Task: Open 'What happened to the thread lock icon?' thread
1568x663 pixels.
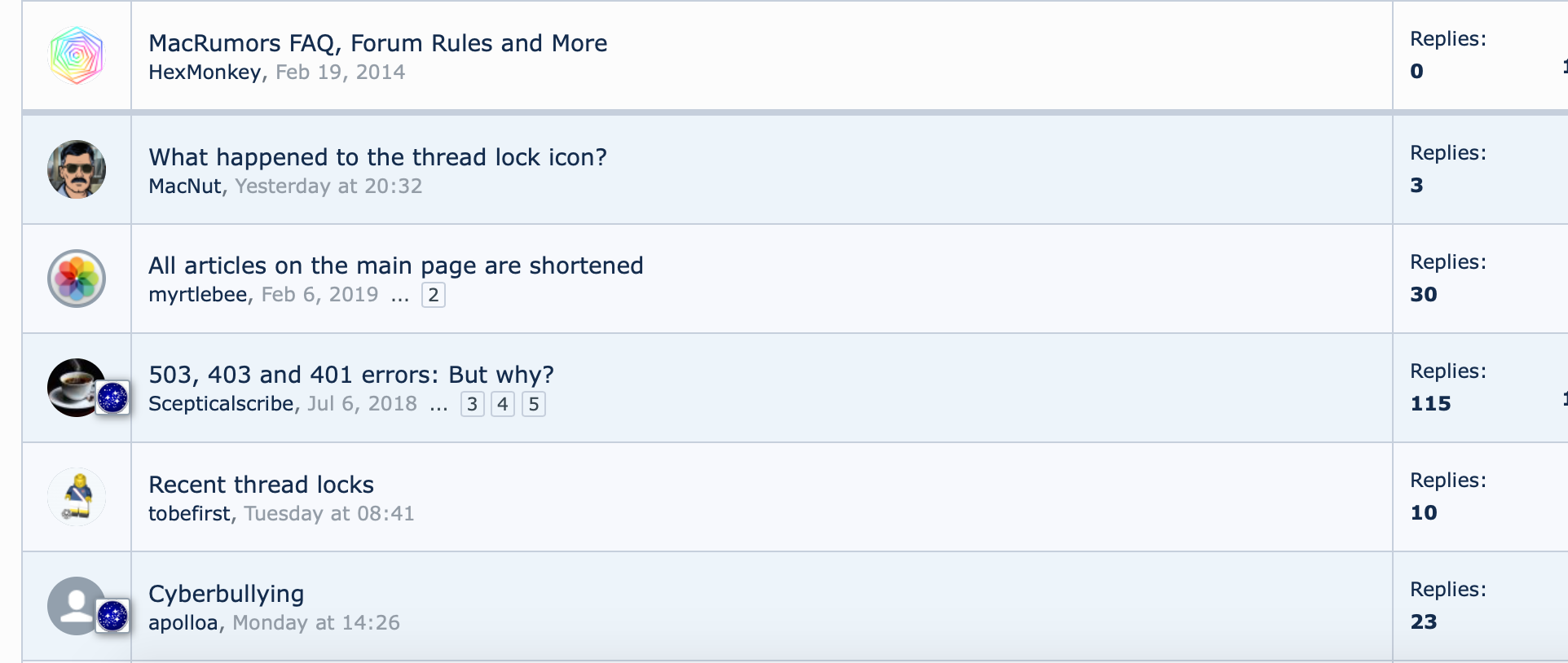Action: tap(377, 157)
